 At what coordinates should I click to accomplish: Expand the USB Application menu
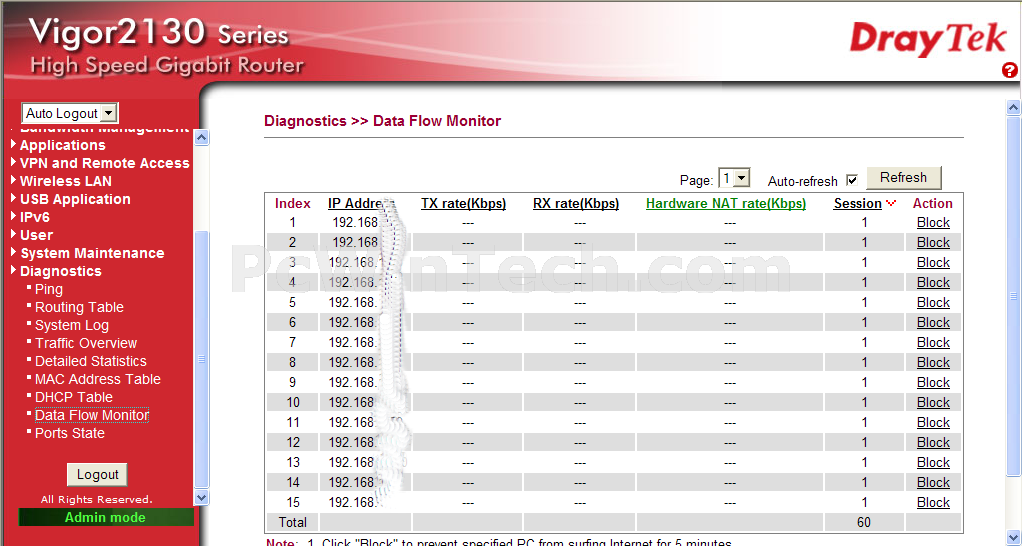[75, 199]
